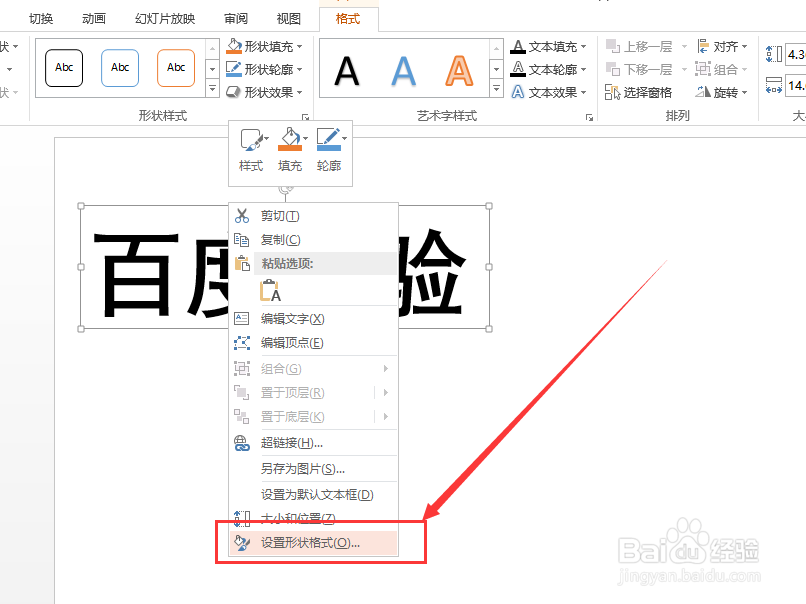The width and height of the screenshot is (806, 604).
Task: Click the text box top-right corner handle
Action: click(489, 206)
